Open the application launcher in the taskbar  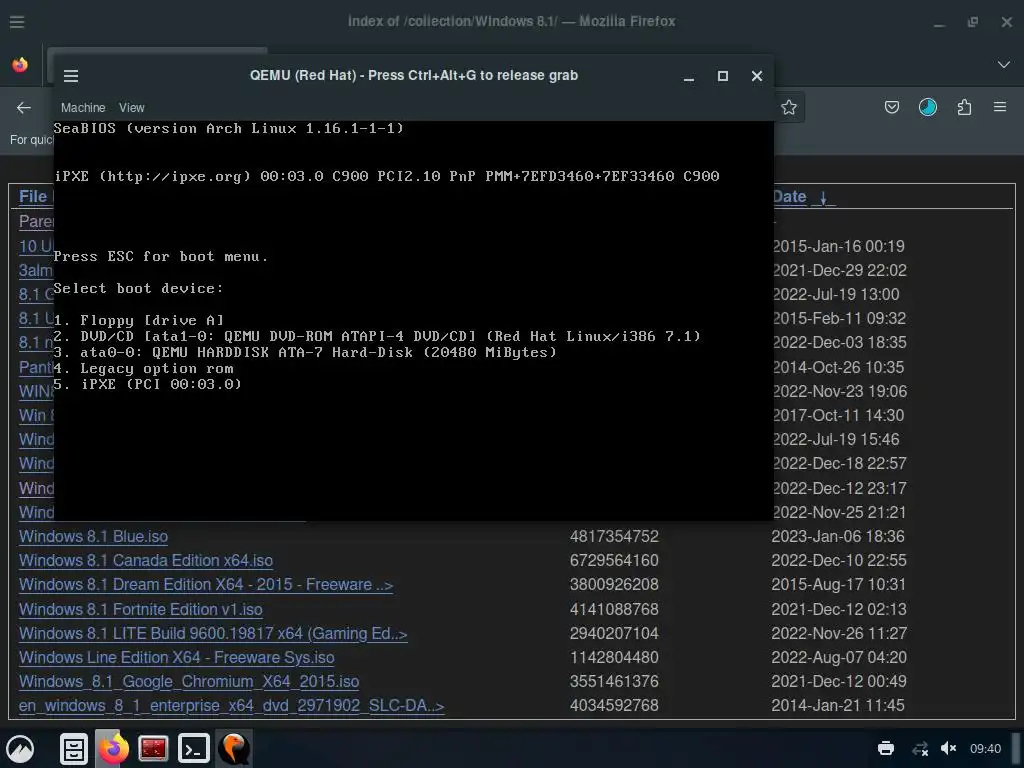pyautogui.click(x=20, y=749)
